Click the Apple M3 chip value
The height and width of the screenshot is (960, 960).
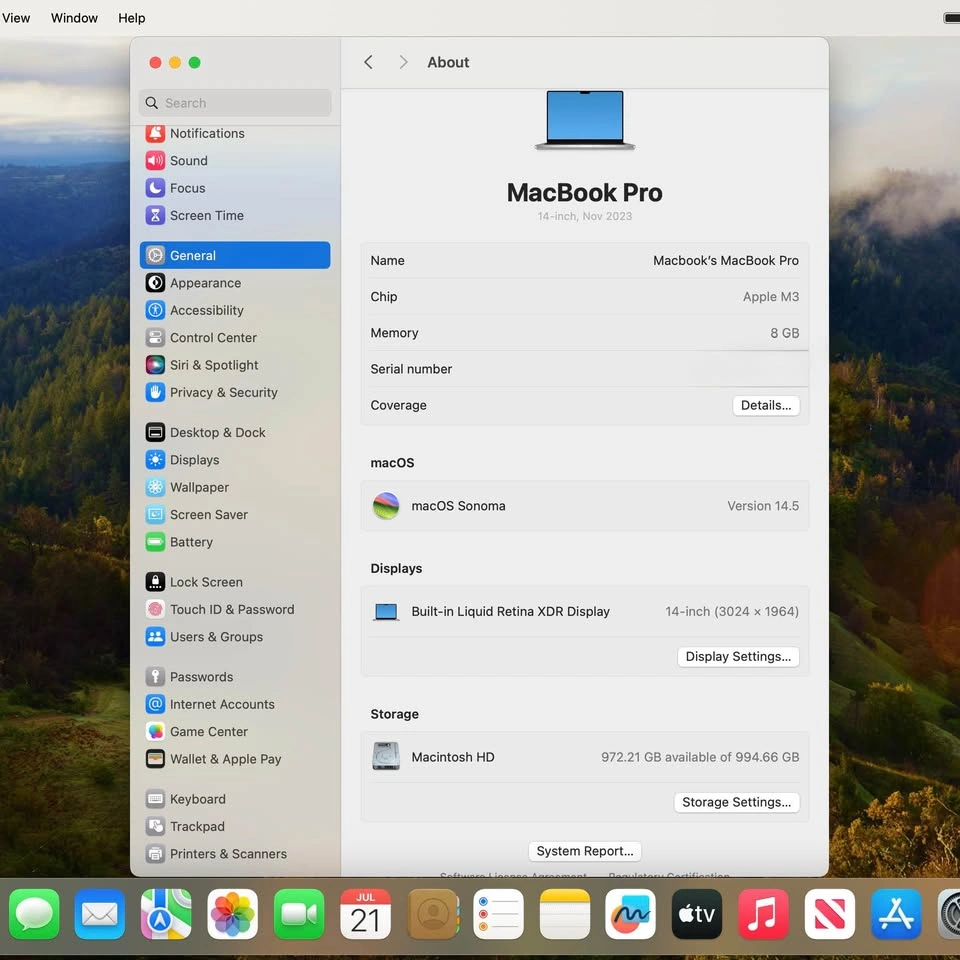(x=771, y=297)
